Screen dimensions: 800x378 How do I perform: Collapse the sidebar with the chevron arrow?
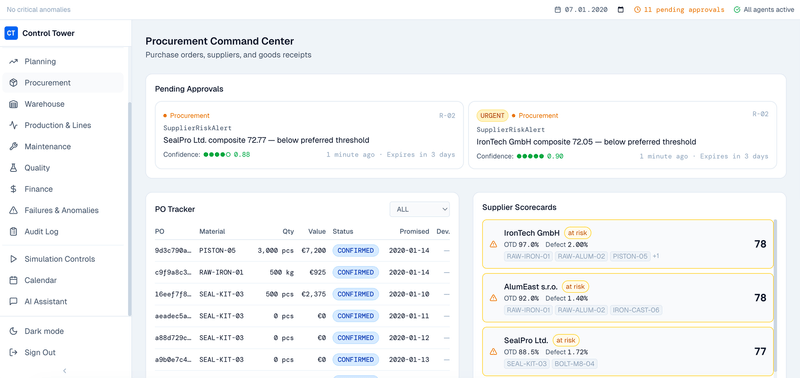[65, 371]
